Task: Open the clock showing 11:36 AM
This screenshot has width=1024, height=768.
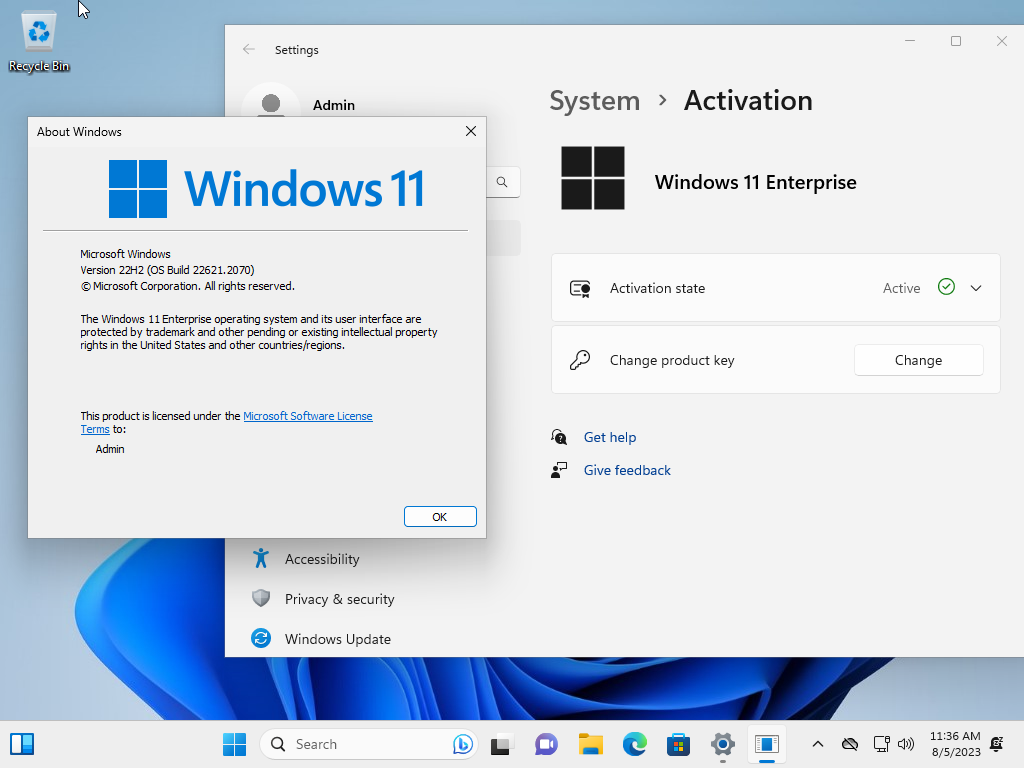Action: (955, 744)
